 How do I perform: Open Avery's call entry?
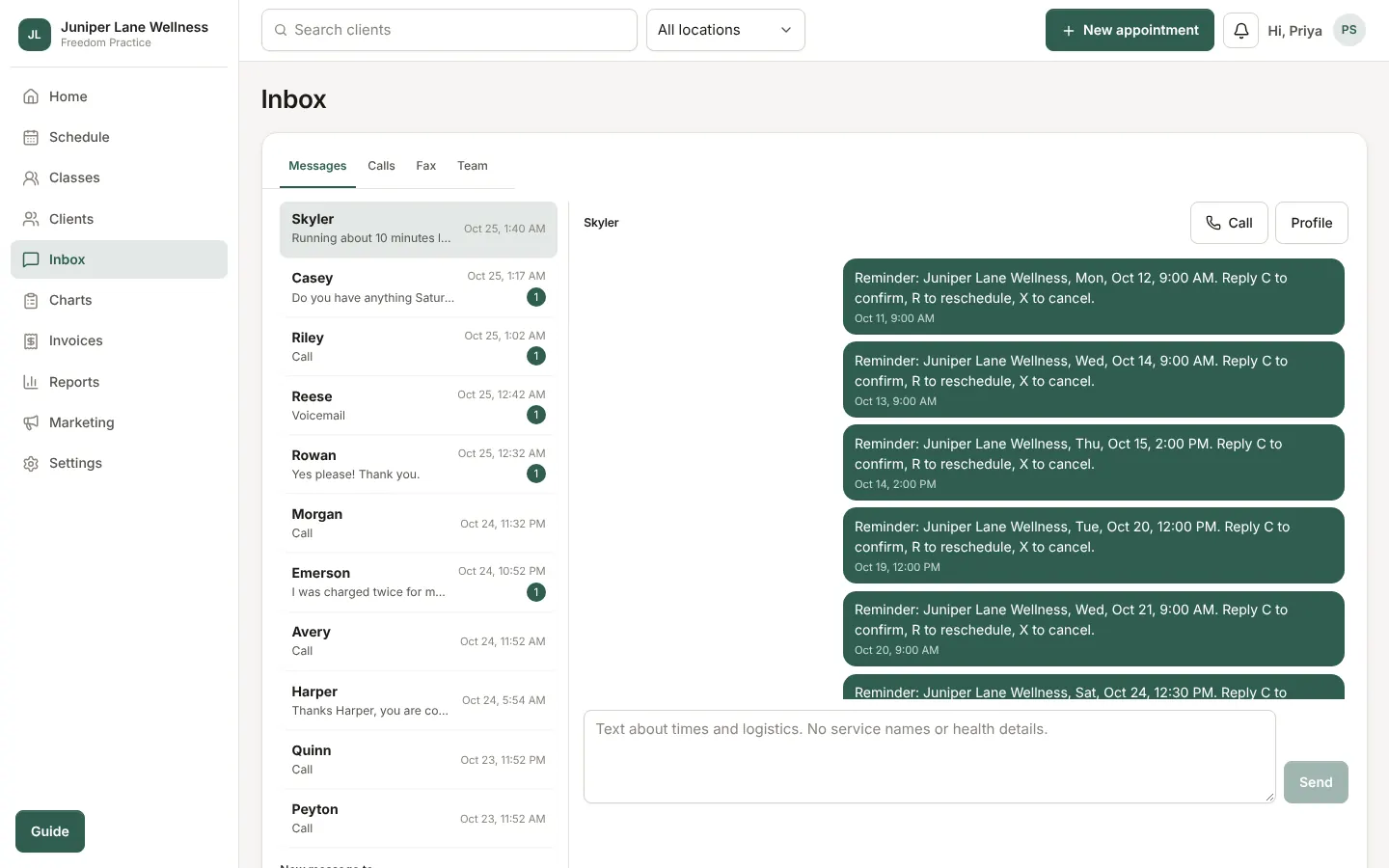point(419,640)
